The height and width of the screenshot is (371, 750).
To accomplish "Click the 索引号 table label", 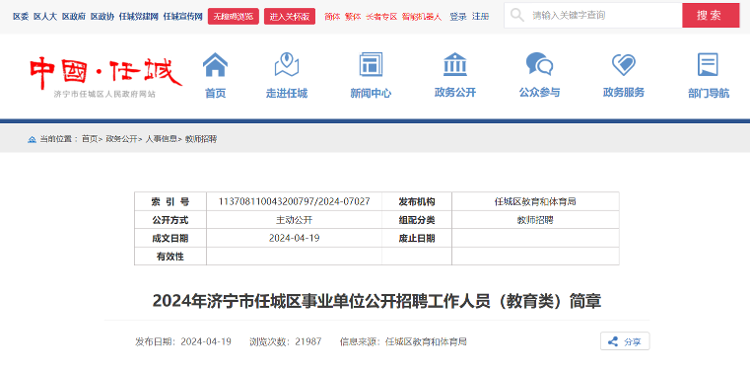I will point(170,201).
